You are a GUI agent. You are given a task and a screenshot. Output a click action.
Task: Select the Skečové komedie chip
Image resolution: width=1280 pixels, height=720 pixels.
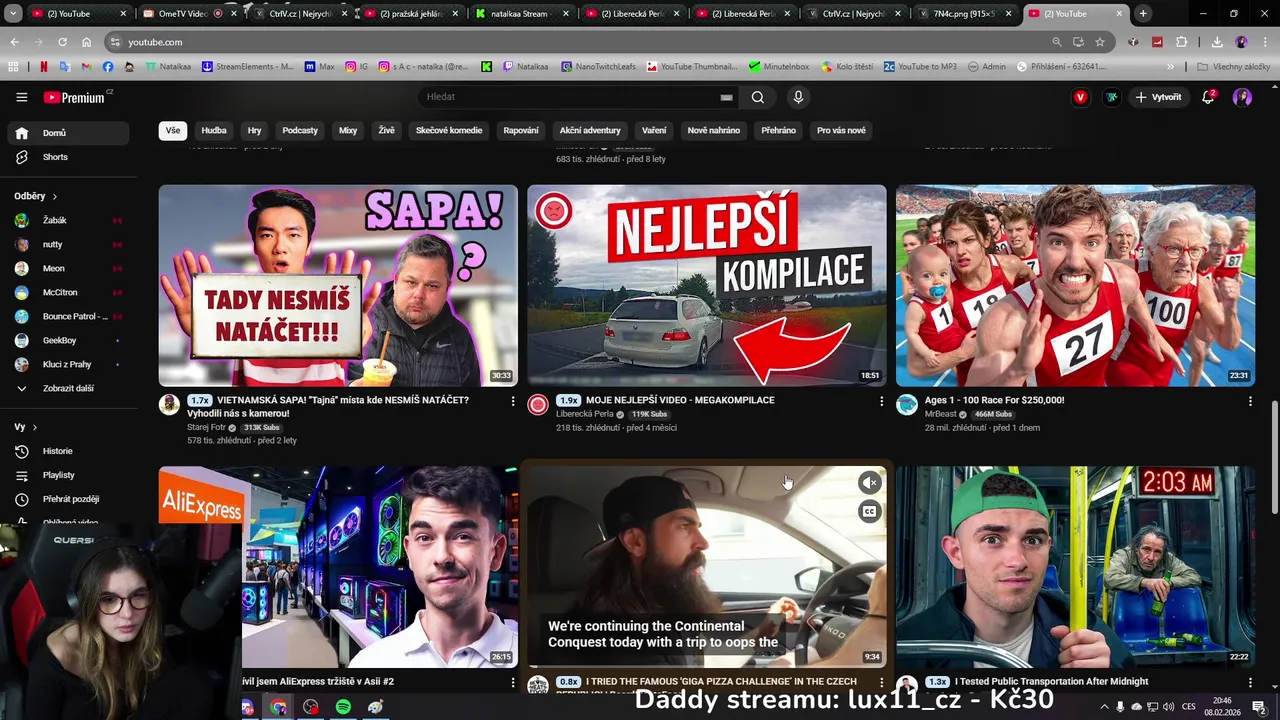pyautogui.click(x=449, y=130)
